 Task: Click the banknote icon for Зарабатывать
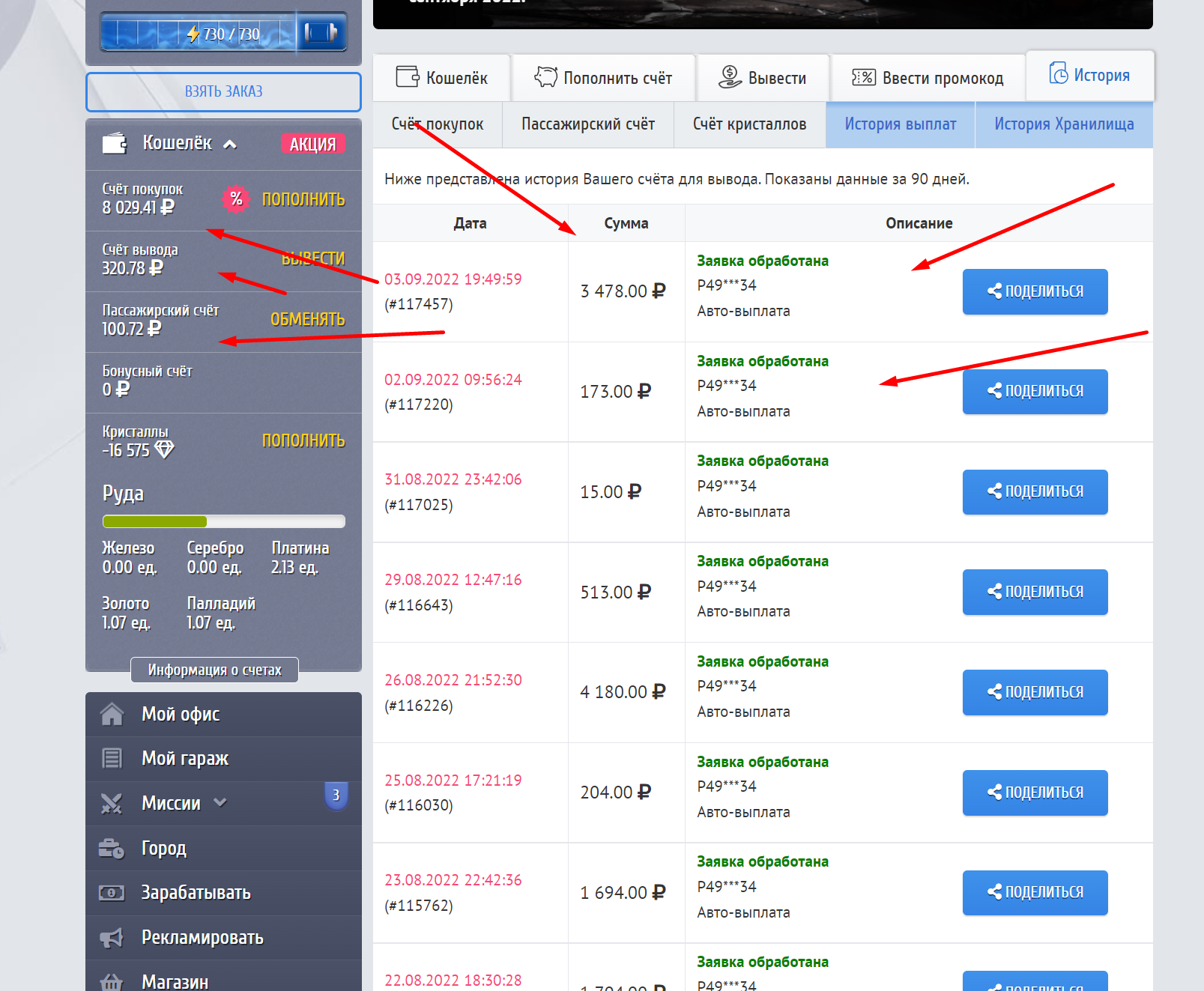112,893
